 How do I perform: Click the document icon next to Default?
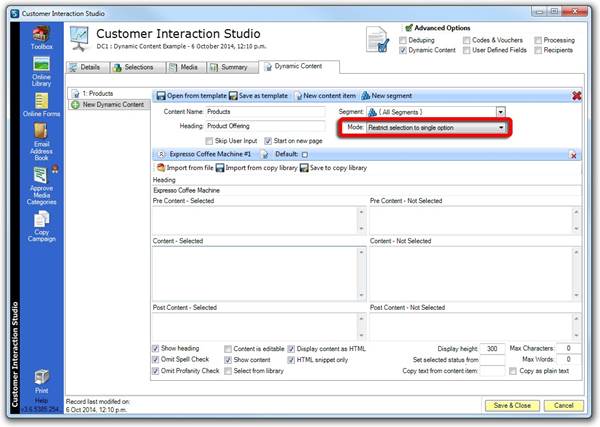264,154
